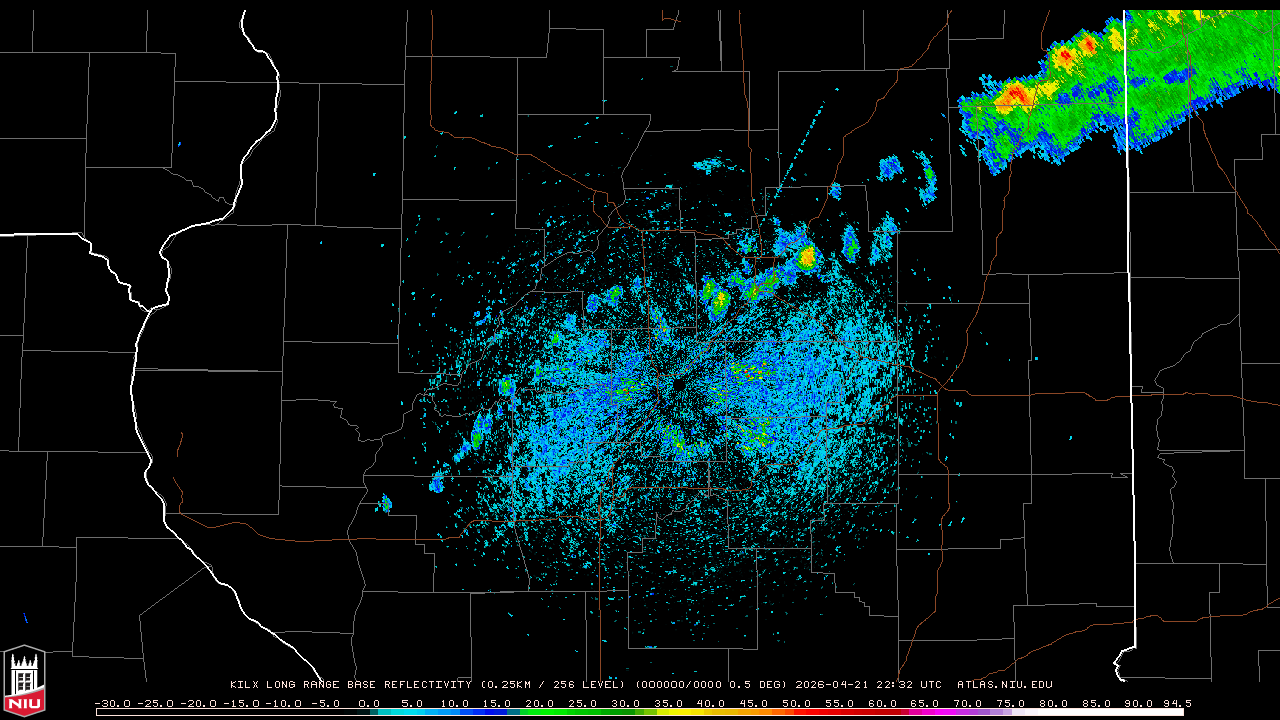Image resolution: width=1280 pixels, height=720 pixels.
Task: Click the 94.5 legend scale label
Action: pyautogui.click(x=1176, y=703)
